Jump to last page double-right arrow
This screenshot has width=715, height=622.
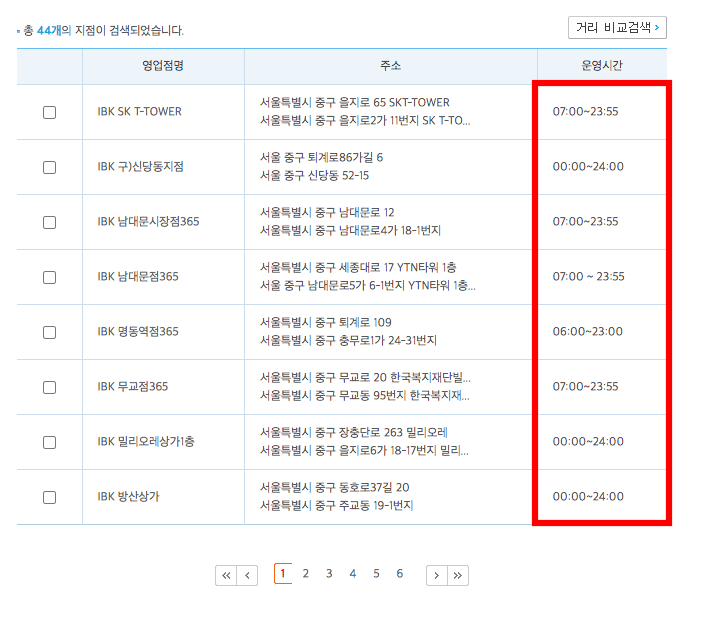click(x=458, y=575)
